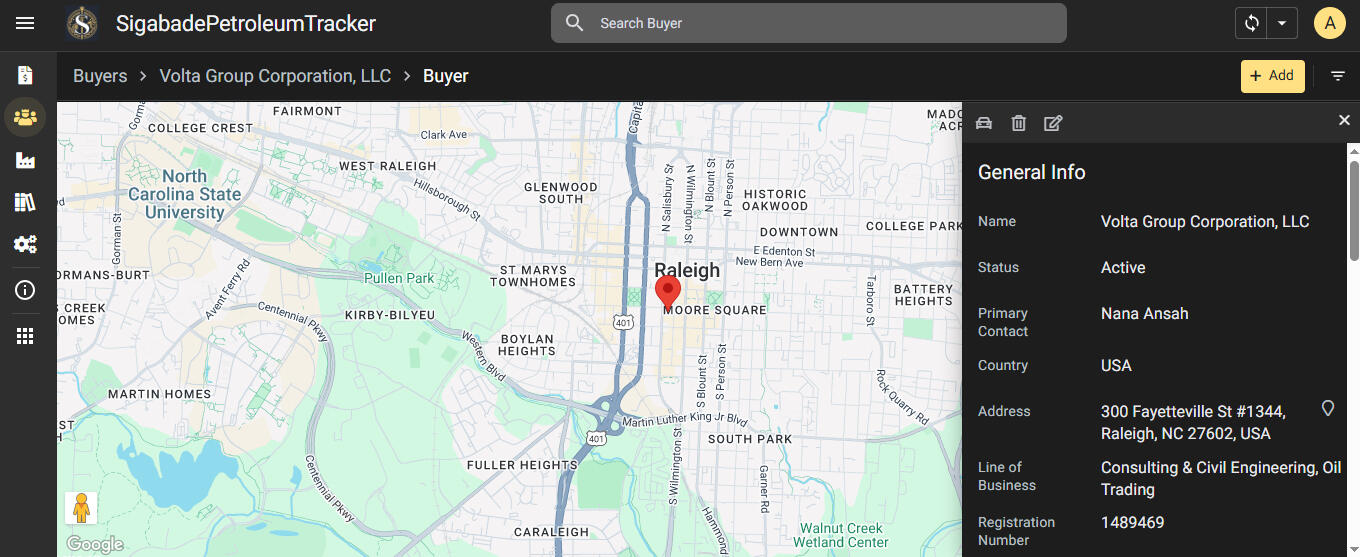Viewport: 1360px width, 557px height.
Task: Open the factory icon in sidebar
Action: (x=25, y=160)
